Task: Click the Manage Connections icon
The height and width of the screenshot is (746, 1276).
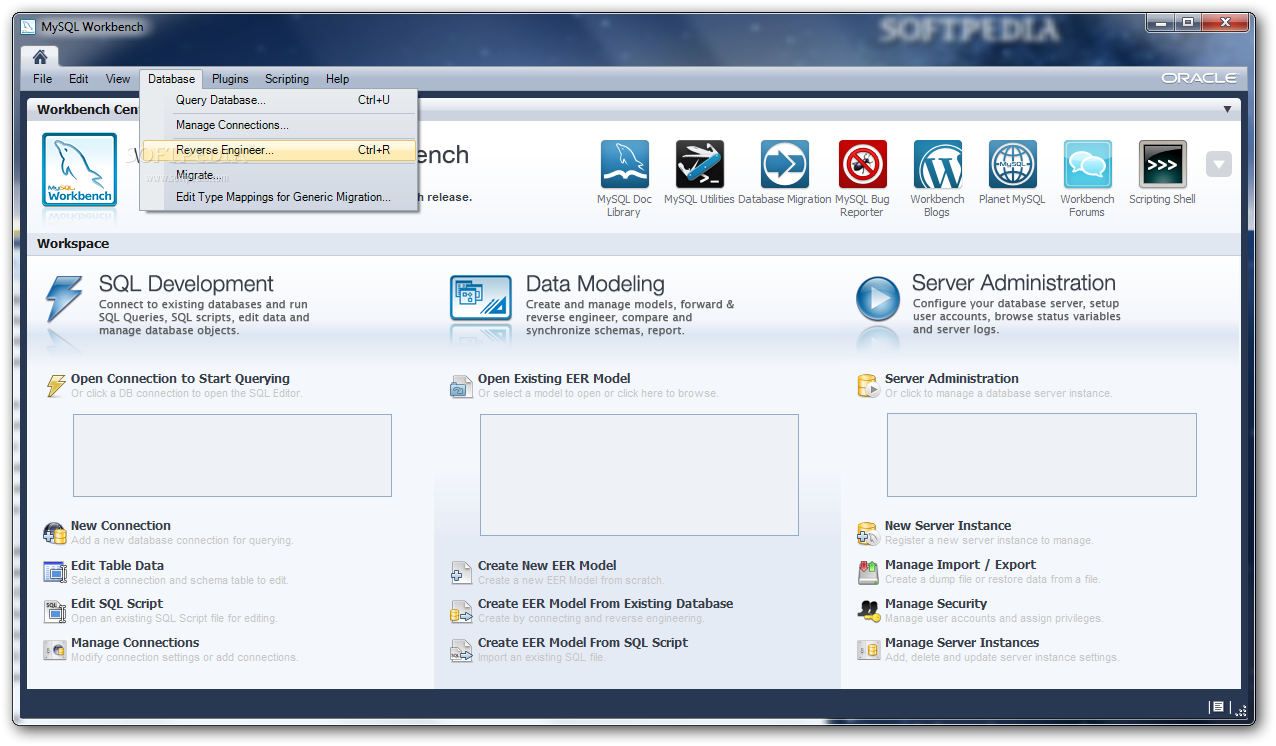Action: [55, 650]
